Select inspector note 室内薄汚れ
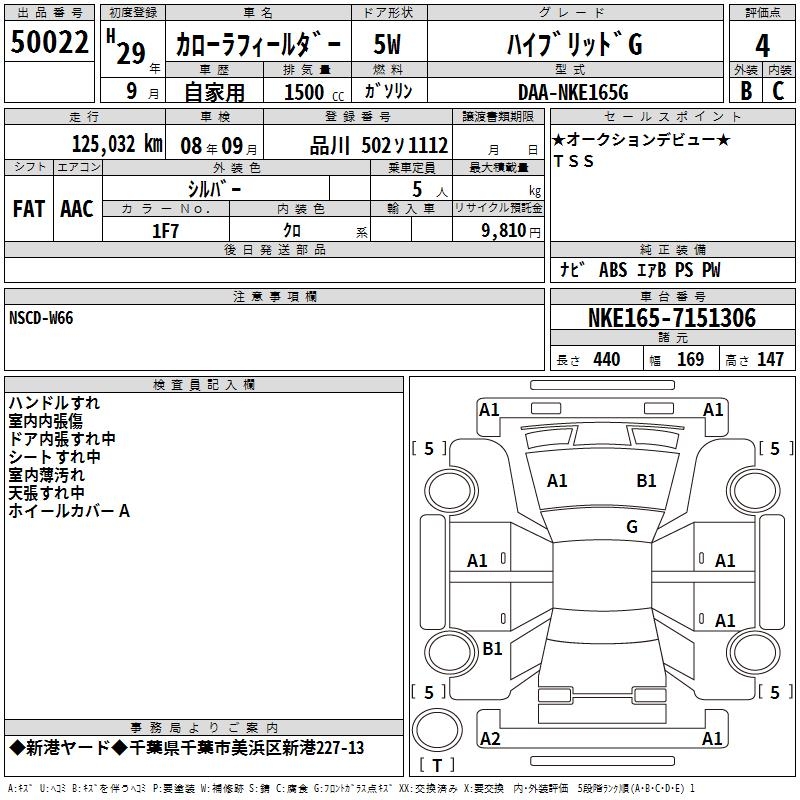Image resolution: width=800 pixels, height=800 pixels. (x=46, y=475)
